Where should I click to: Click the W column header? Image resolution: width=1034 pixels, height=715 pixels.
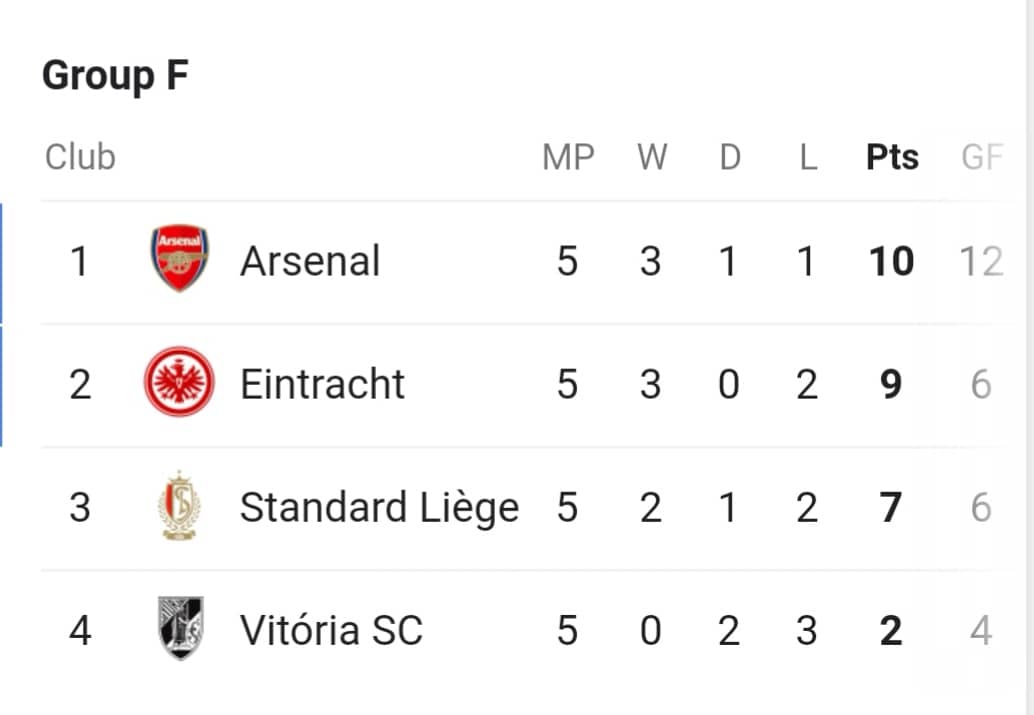click(x=652, y=157)
